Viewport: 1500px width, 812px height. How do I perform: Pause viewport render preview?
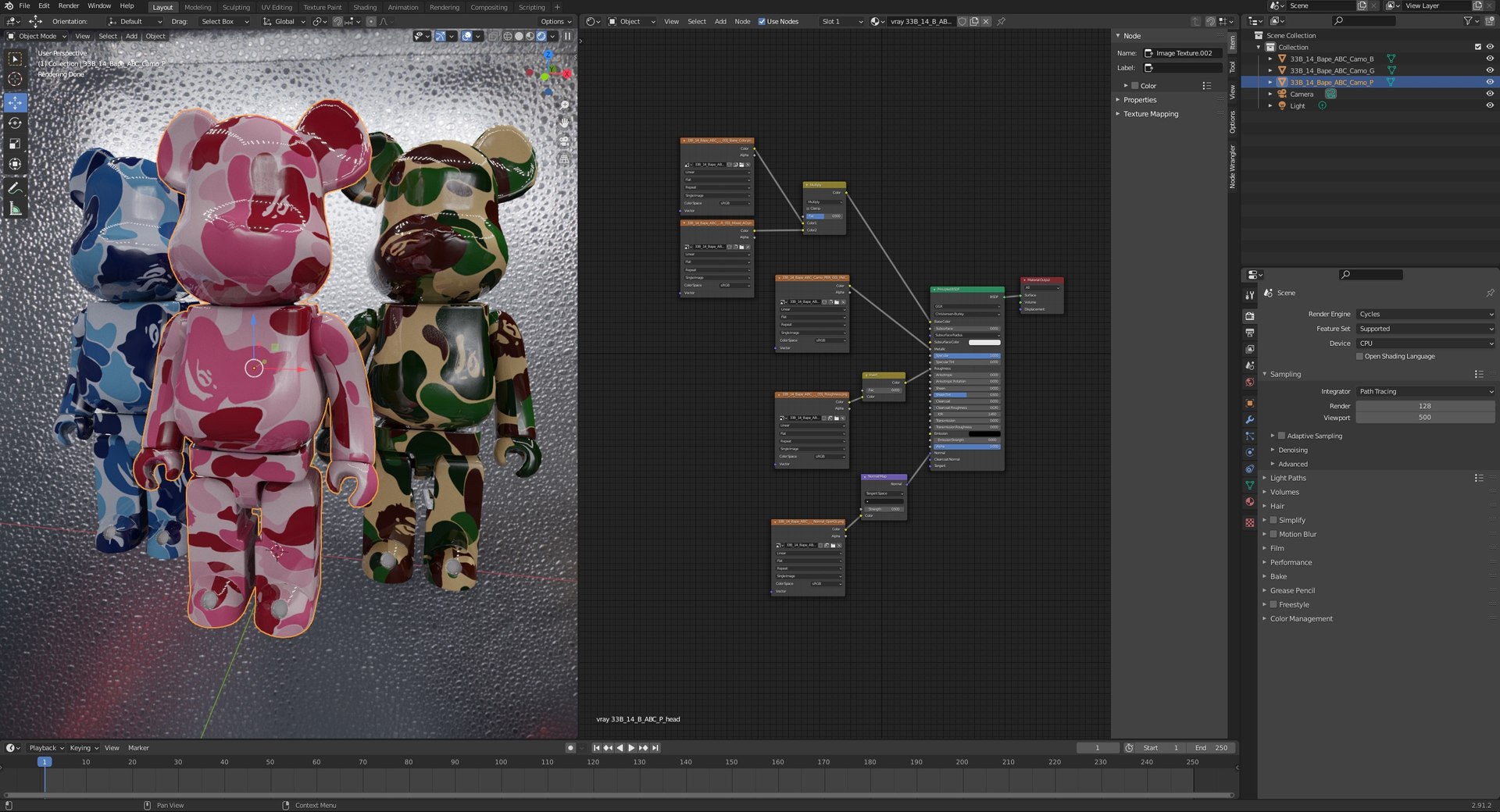[x=568, y=36]
